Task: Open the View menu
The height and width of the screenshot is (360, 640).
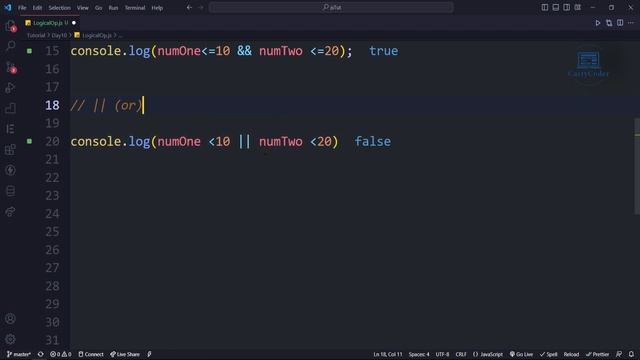Action: click(x=82, y=8)
